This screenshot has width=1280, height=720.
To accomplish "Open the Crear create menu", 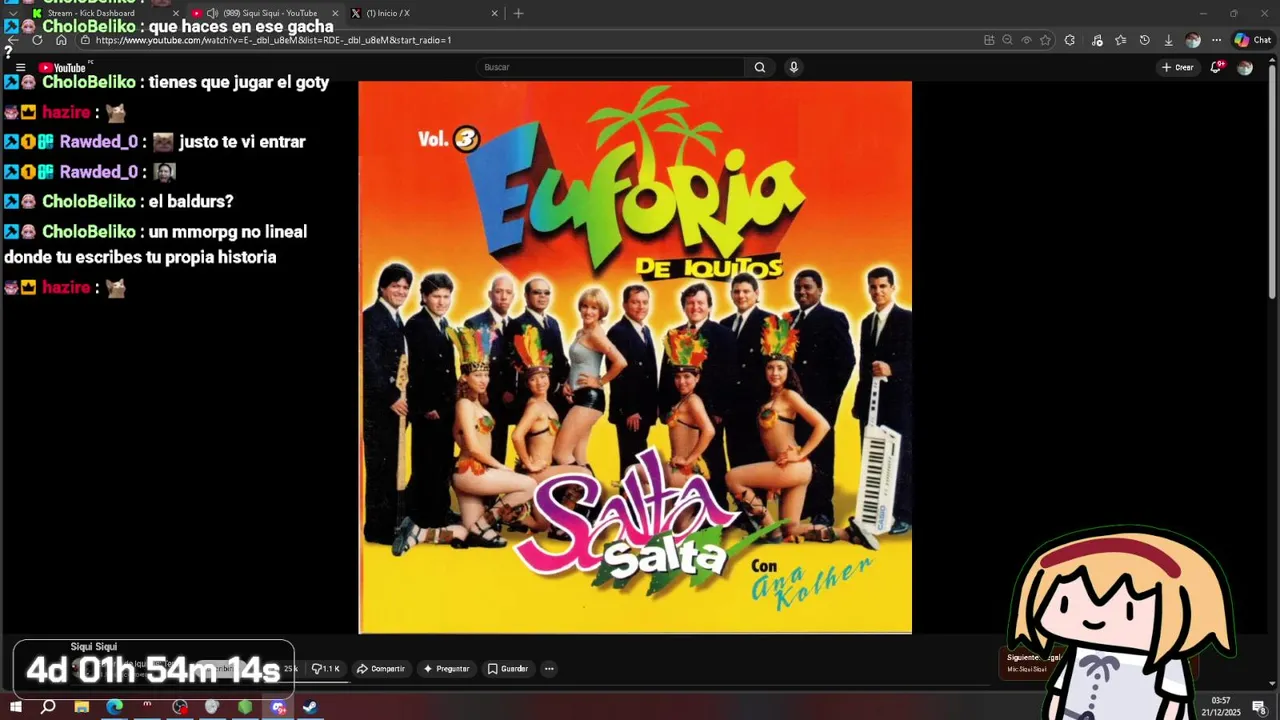I will coord(1178,67).
